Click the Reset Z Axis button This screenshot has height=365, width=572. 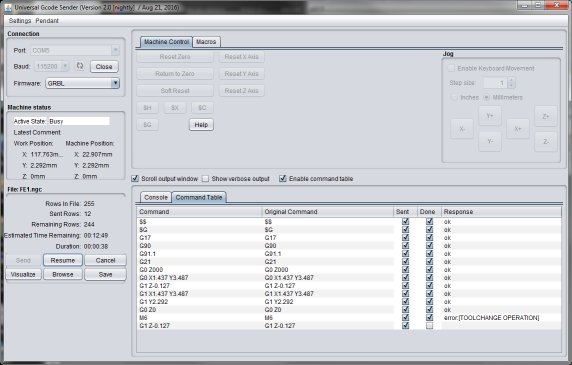click(241, 90)
